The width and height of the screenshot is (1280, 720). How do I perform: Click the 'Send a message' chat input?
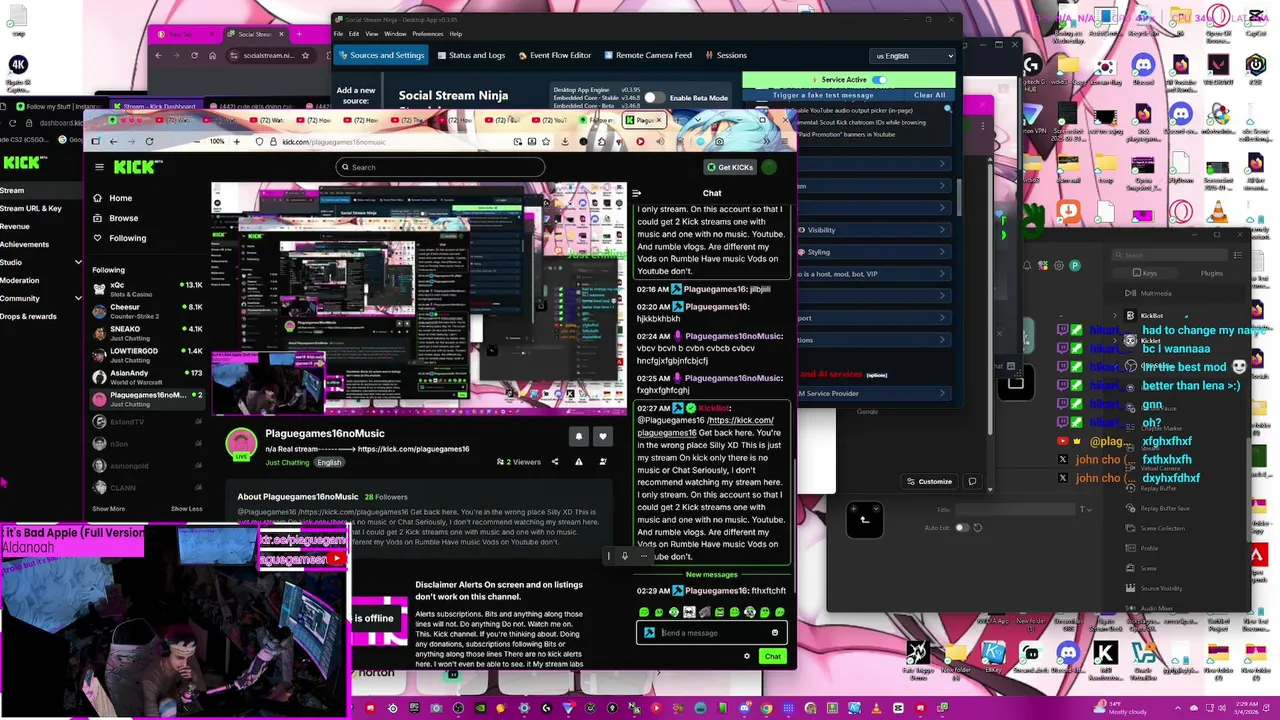711,633
